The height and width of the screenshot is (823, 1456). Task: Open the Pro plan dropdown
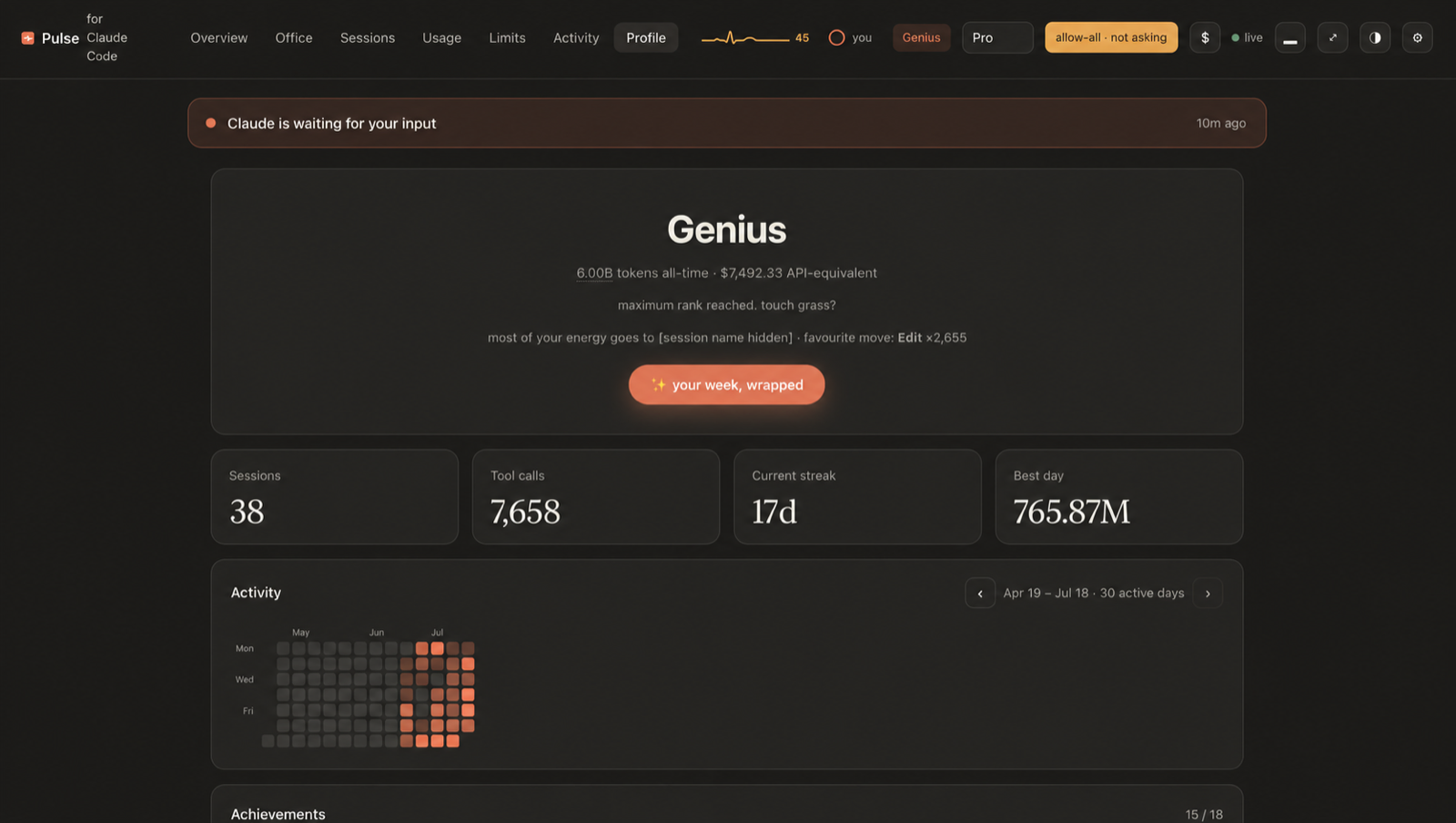pyautogui.click(x=997, y=37)
